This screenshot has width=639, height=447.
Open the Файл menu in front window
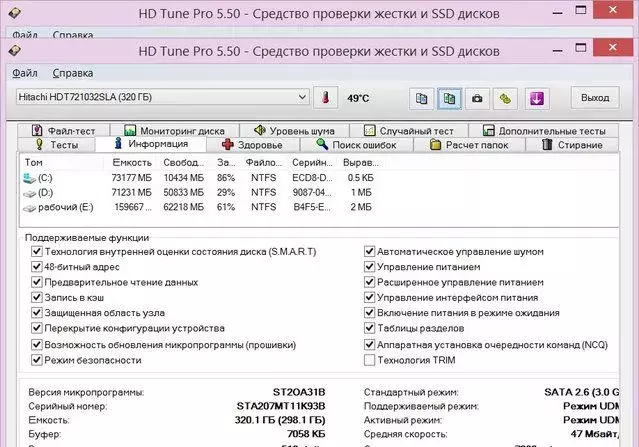click(x=25, y=73)
